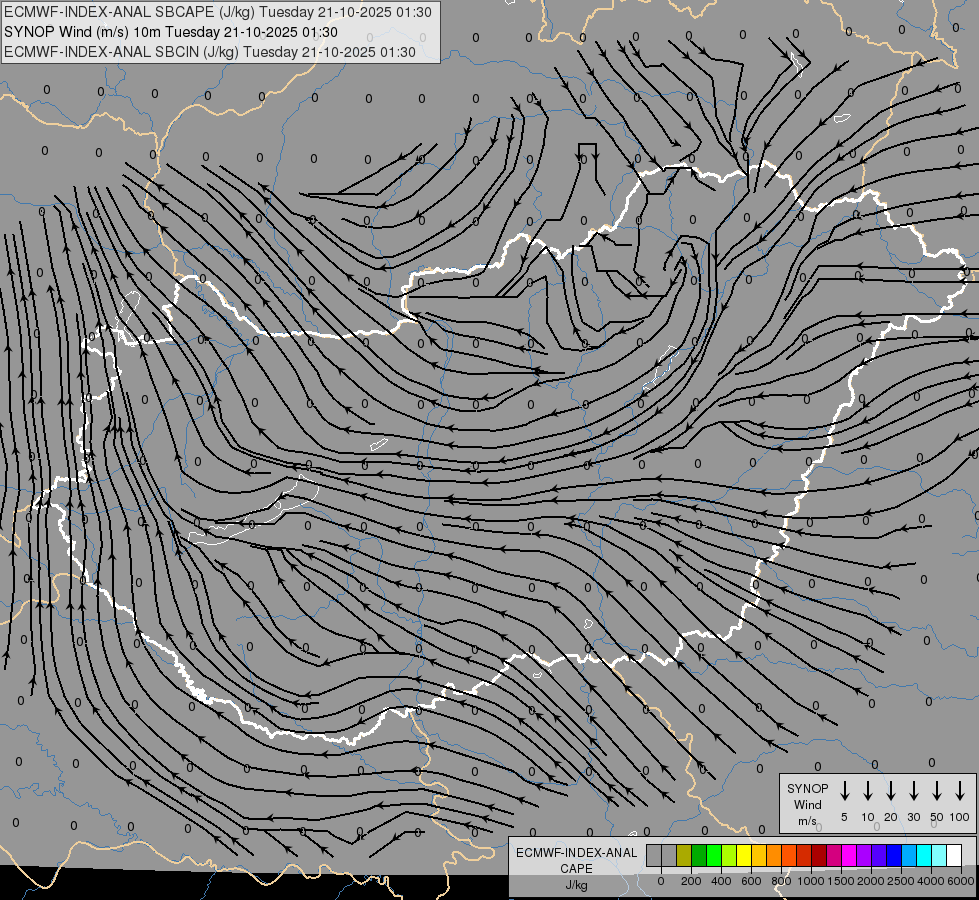Image resolution: width=979 pixels, height=900 pixels.
Task: Click the wind arrow above the 20 label
Action: 890,791
